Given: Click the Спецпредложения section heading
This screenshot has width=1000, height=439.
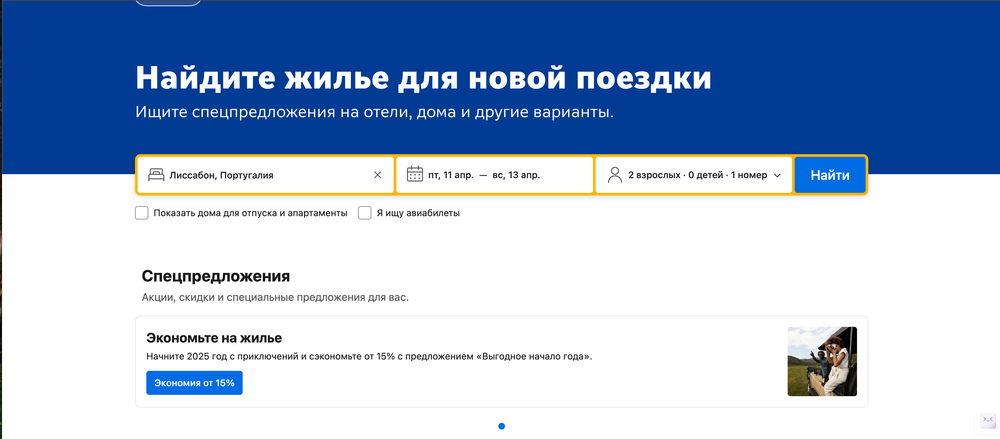Looking at the screenshot, I should pos(216,276).
